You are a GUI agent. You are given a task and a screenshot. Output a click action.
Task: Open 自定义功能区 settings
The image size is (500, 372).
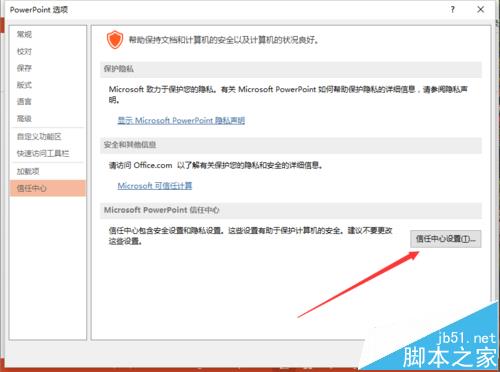click(39, 136)
